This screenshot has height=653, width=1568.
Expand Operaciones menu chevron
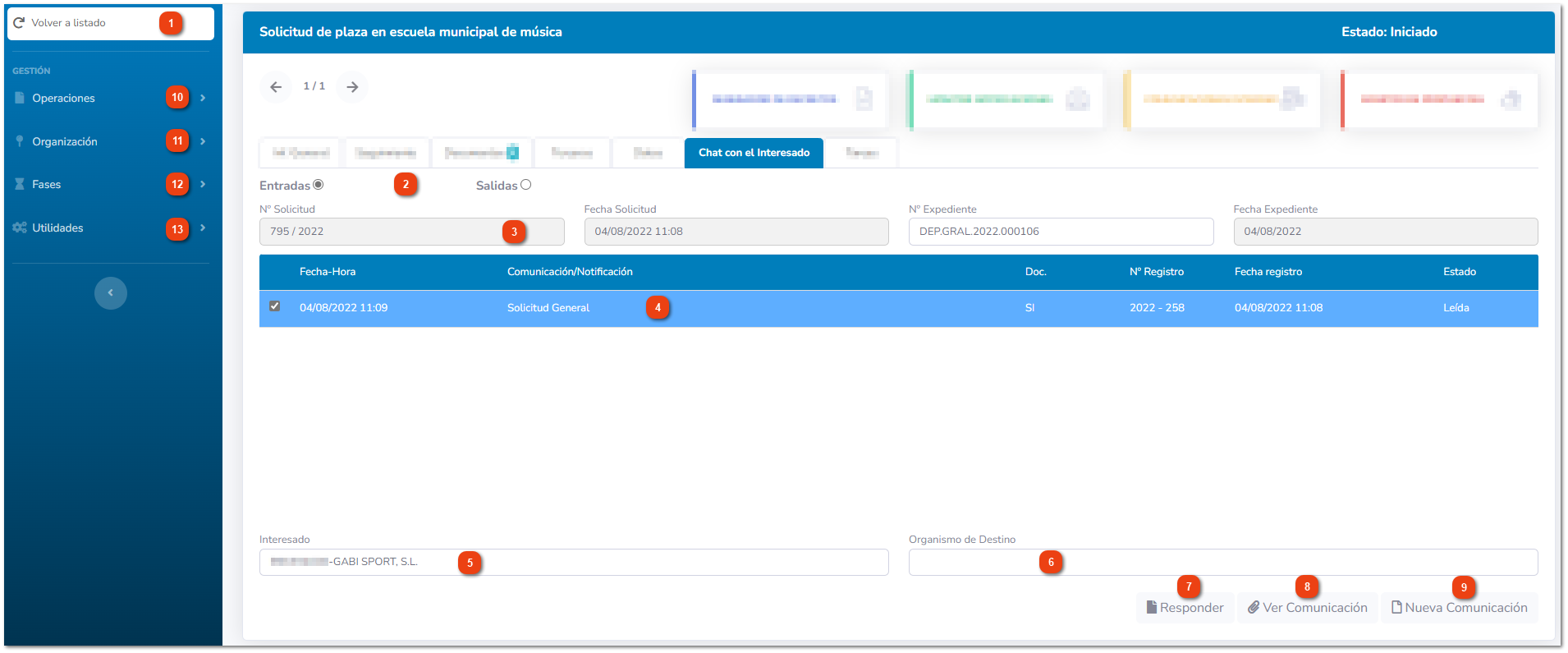203,98
